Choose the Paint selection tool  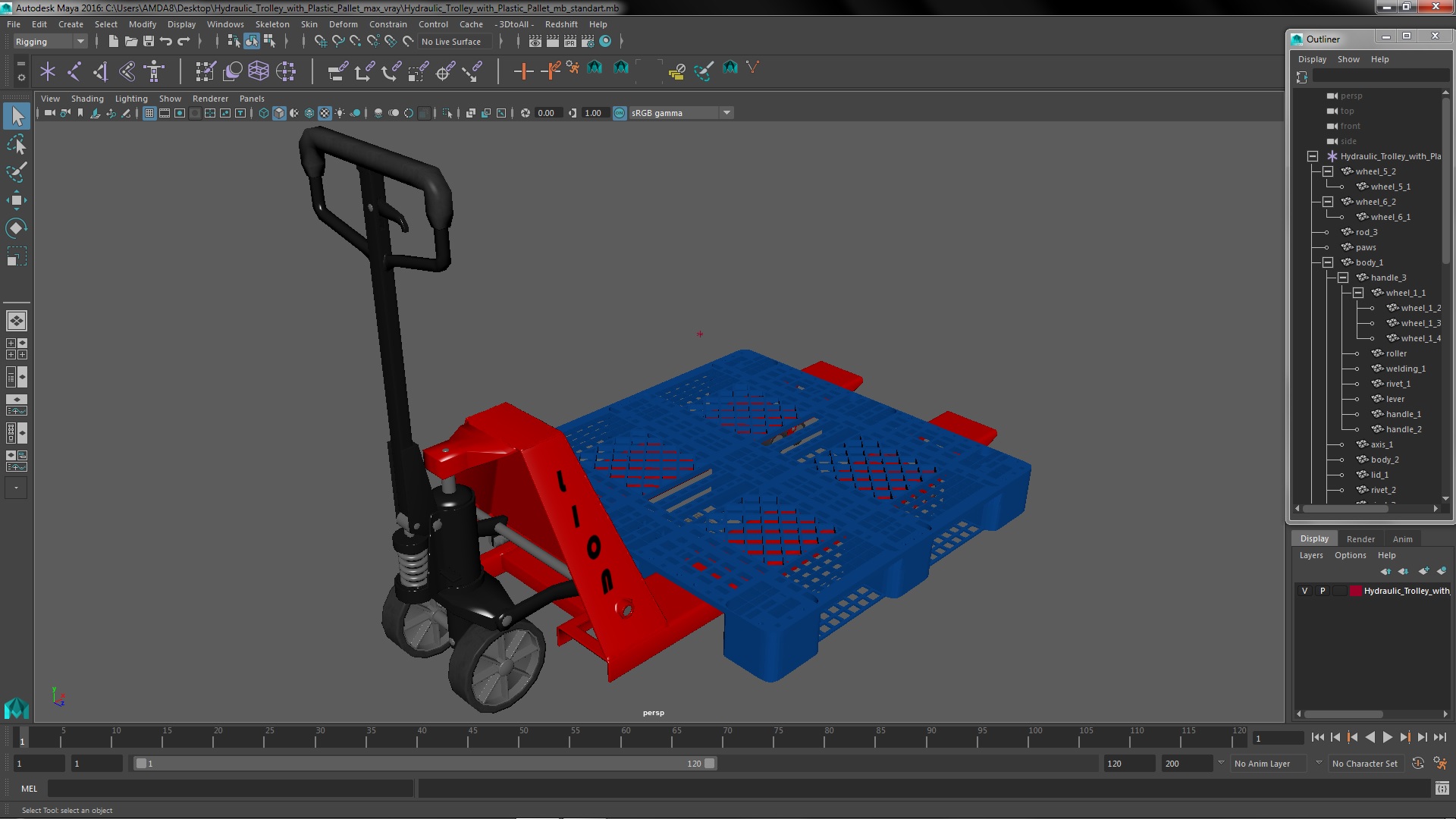point(17,172)
